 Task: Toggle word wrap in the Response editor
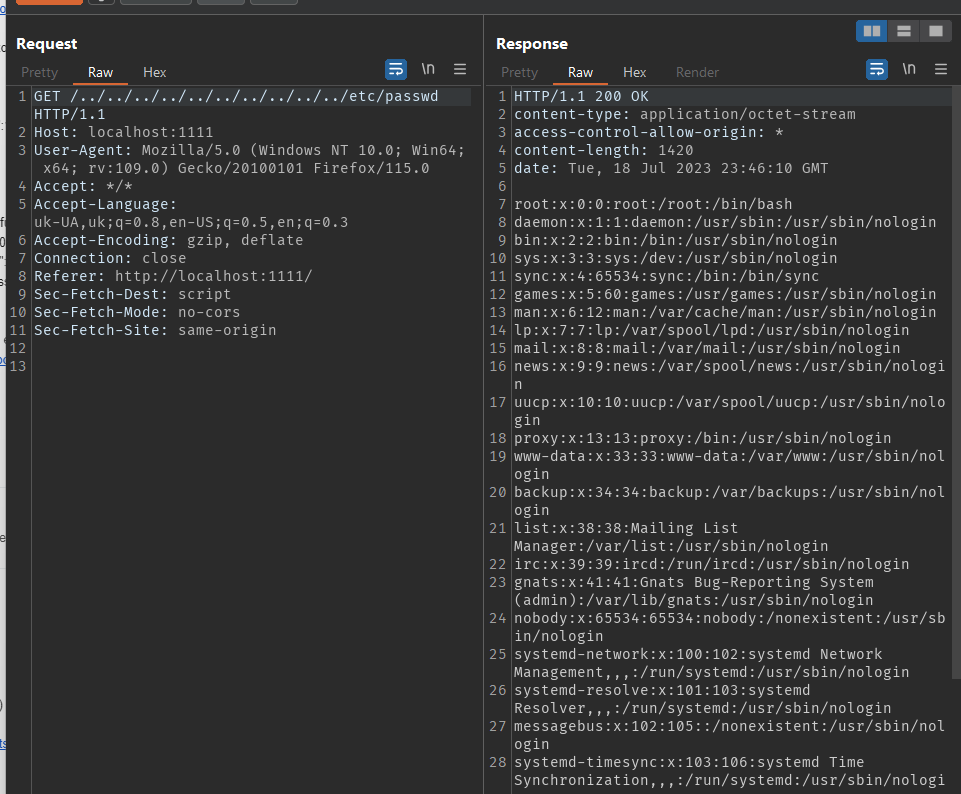[876, 70]
